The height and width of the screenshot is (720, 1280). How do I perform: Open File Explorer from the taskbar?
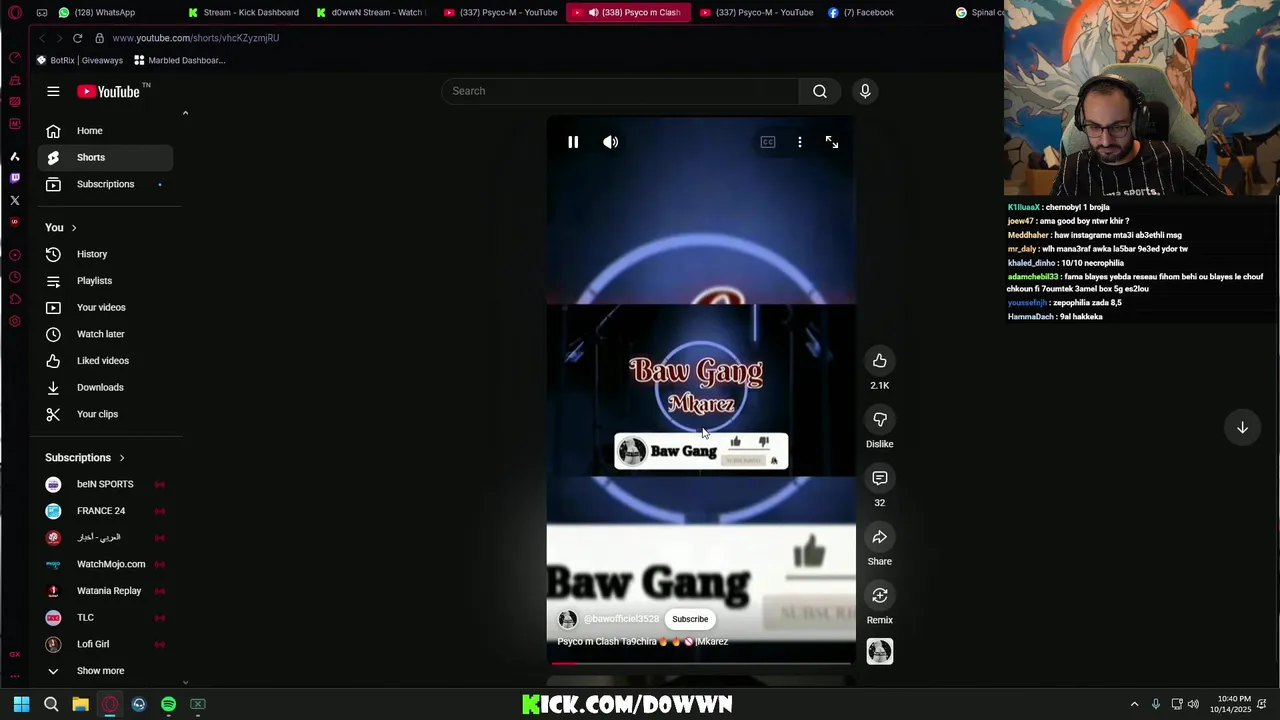pos(80,704)
